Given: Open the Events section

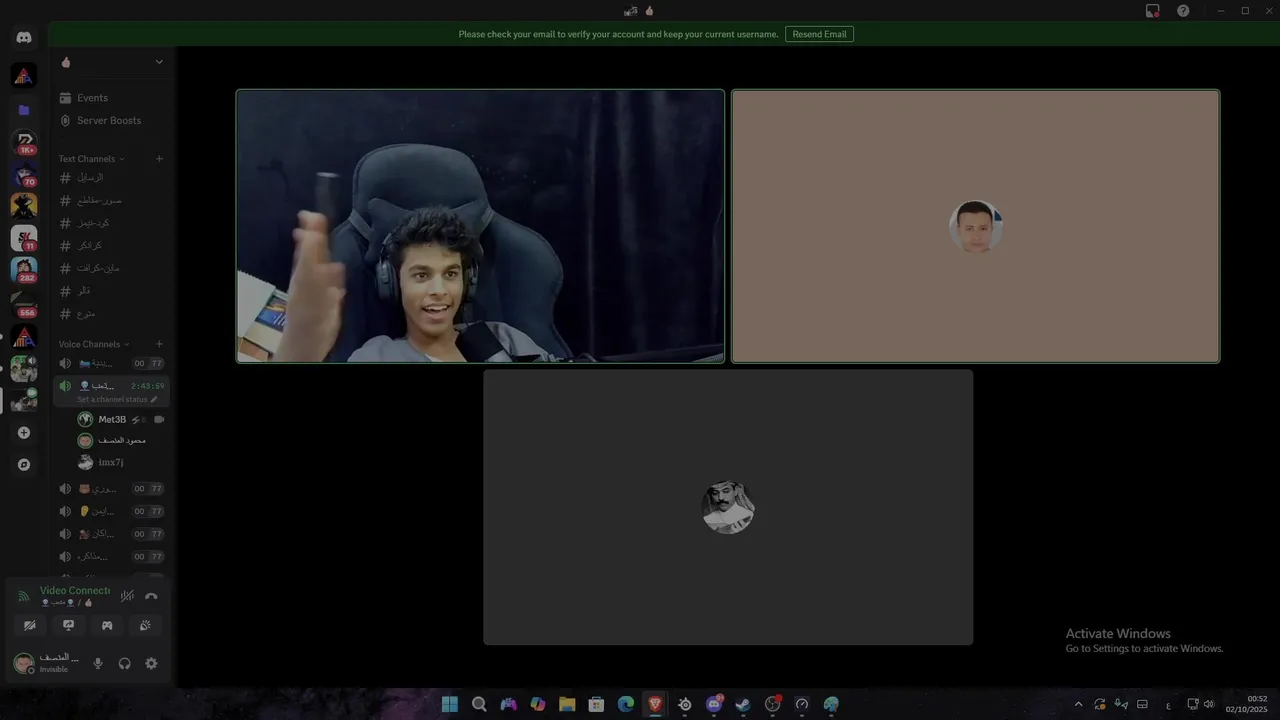Looking at the screenshot, I should pyautogui.click(x=112, y=98).
